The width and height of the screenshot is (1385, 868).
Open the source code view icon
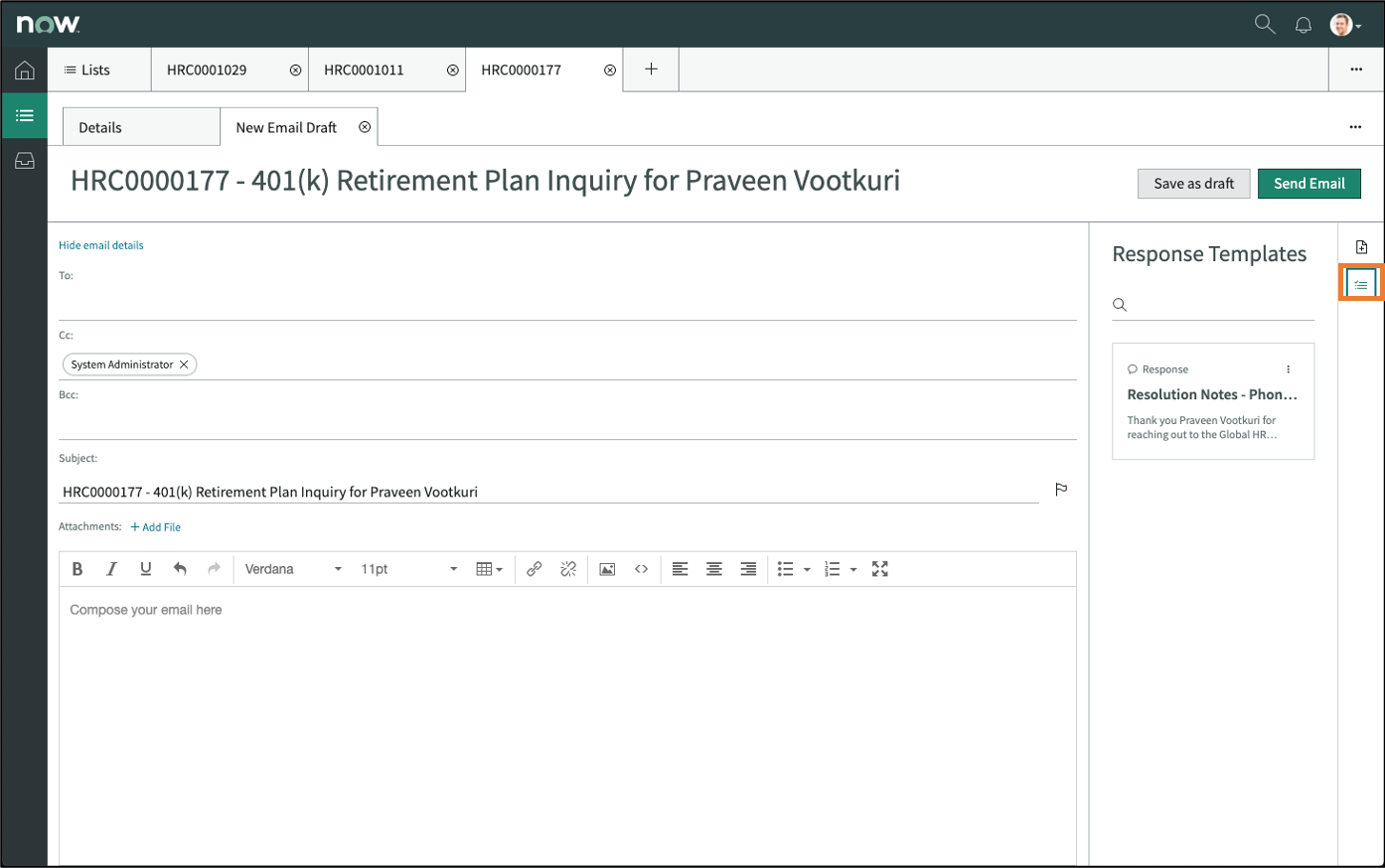(x=641, y=569)
